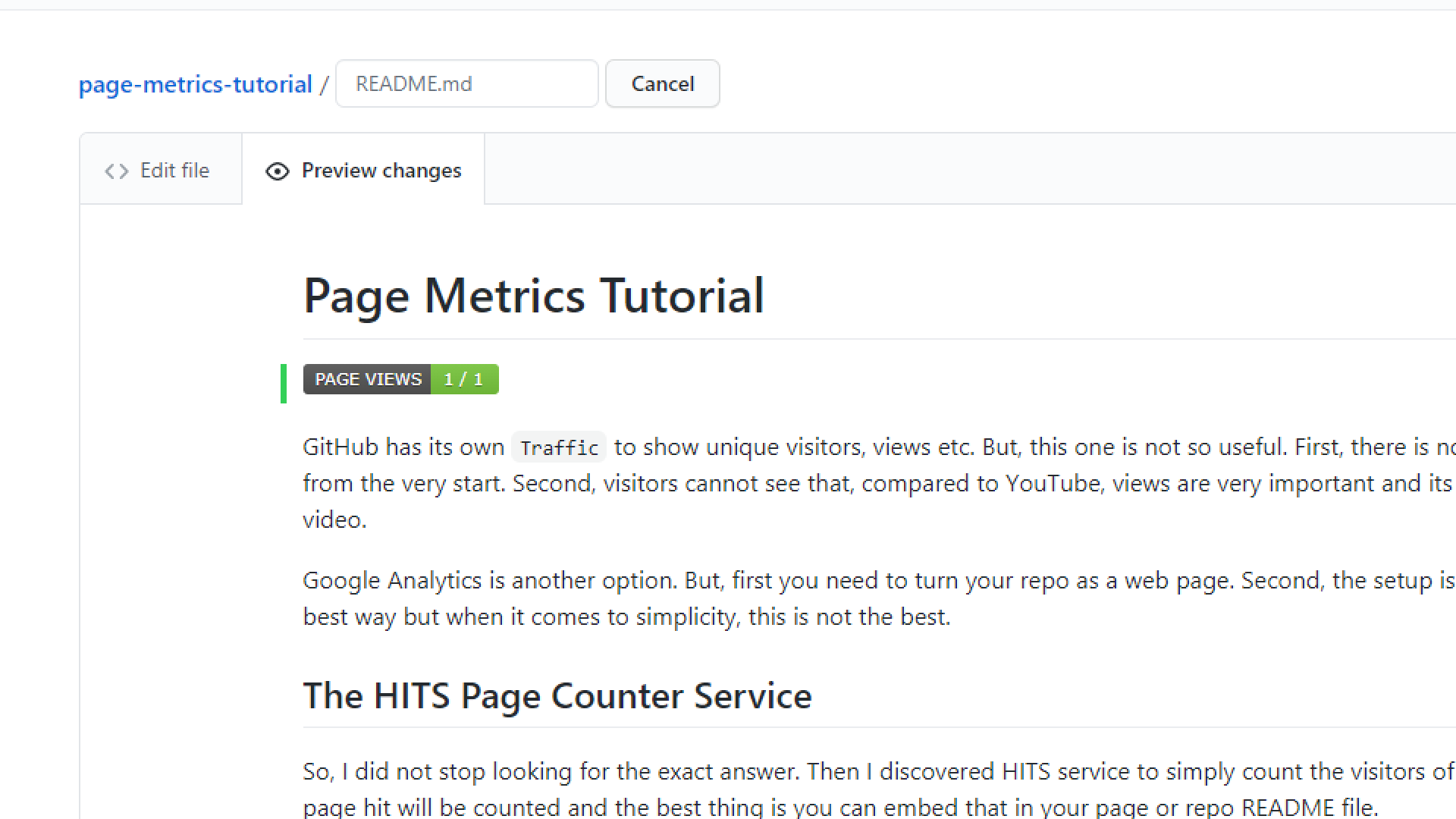Click the Page Metrics Tutorial heading
Image resolution: width=1456 pixels, height=819 pixels.
[533, 295]
